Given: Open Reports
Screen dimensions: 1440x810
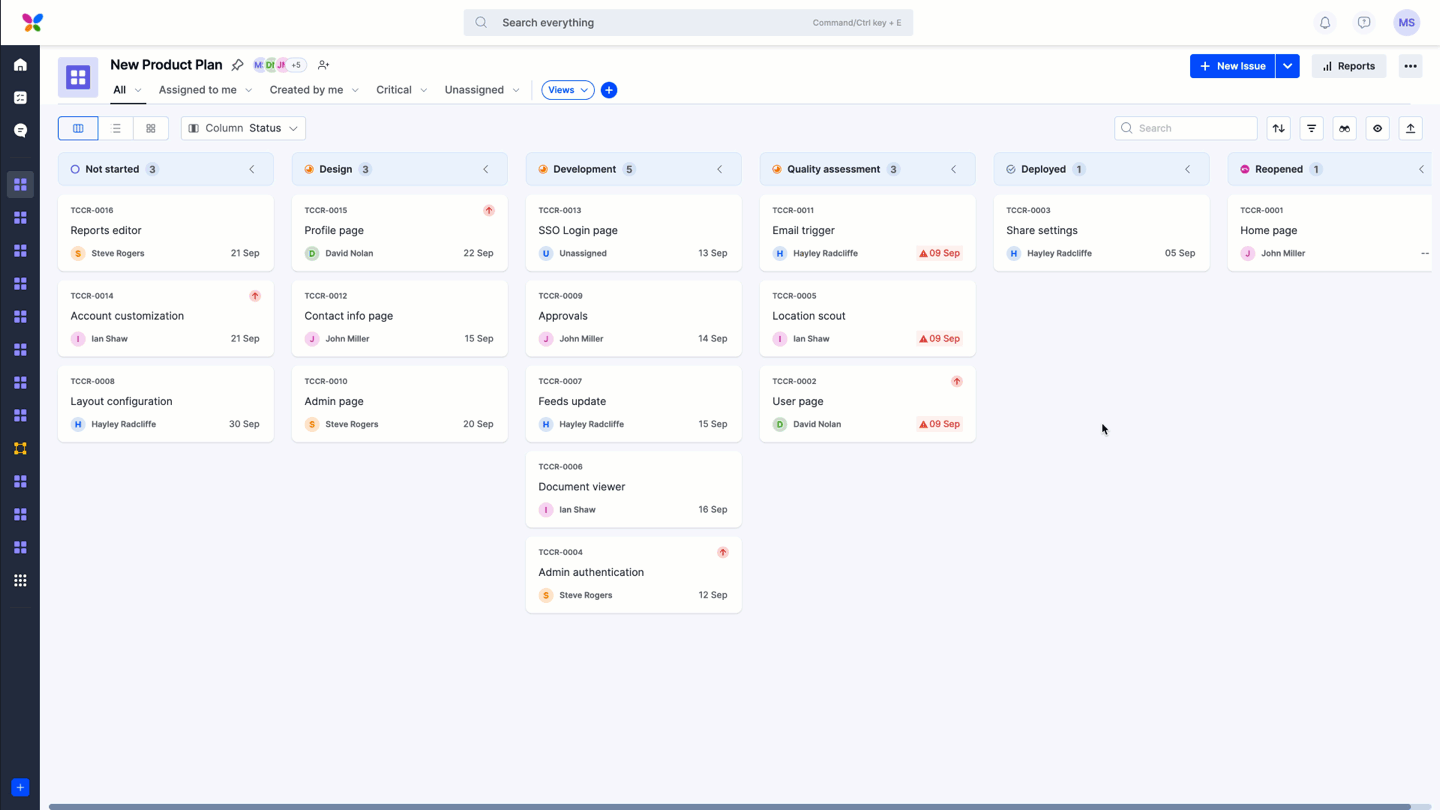Looking at the screenshot, I should point(1349,66).
